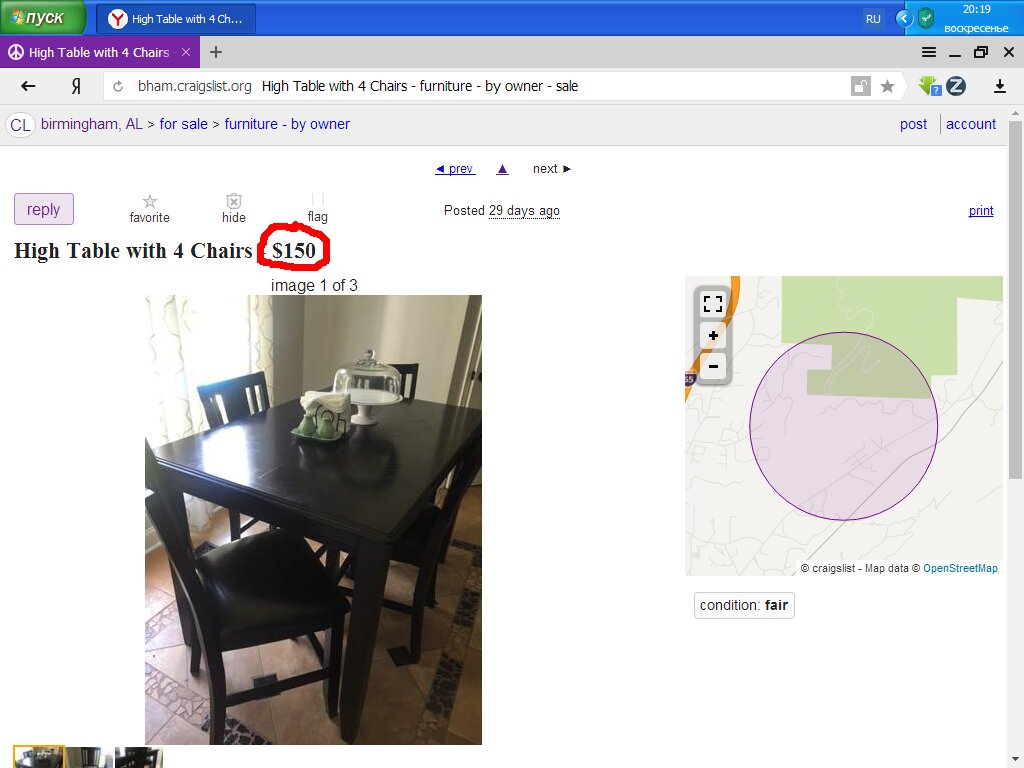1024x768 pixels.
Task: Click the browser back arrow
Action: 28,86
